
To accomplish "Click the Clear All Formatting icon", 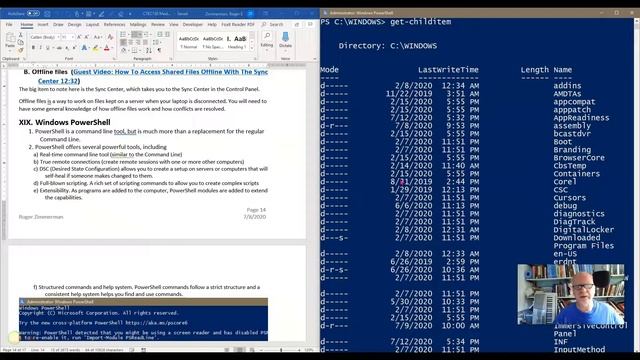I will click(110, 37).
